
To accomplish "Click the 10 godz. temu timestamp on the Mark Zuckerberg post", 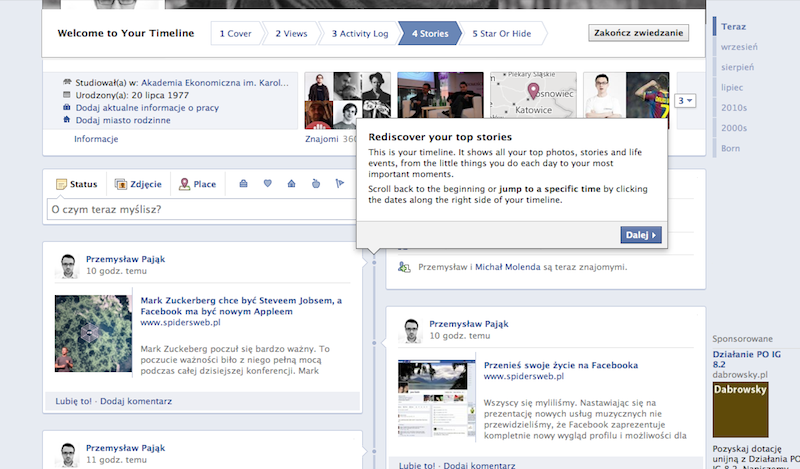I will click(x=116, y=271).
